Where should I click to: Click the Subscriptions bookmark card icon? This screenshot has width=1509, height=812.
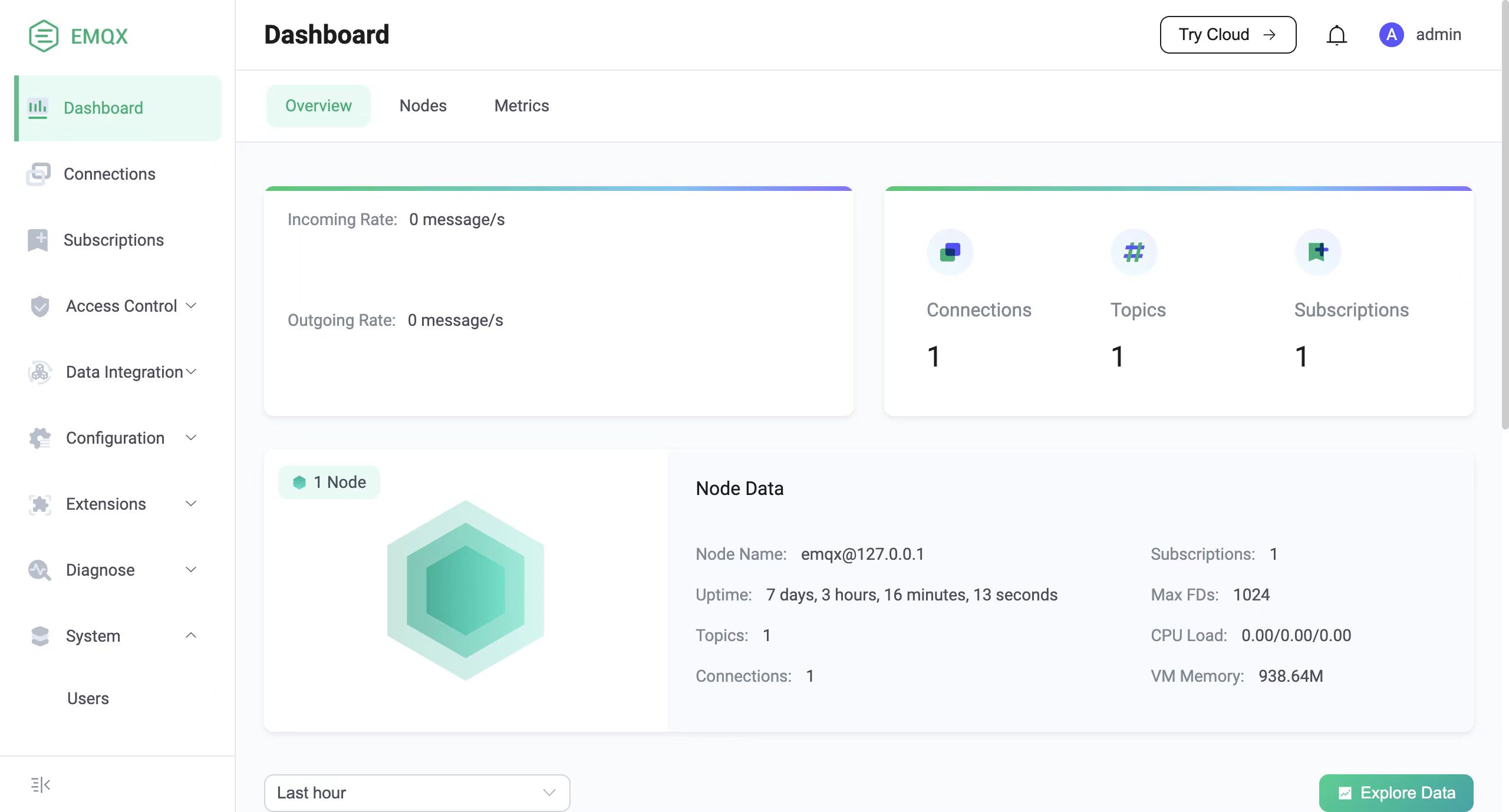pos(1317,252)
